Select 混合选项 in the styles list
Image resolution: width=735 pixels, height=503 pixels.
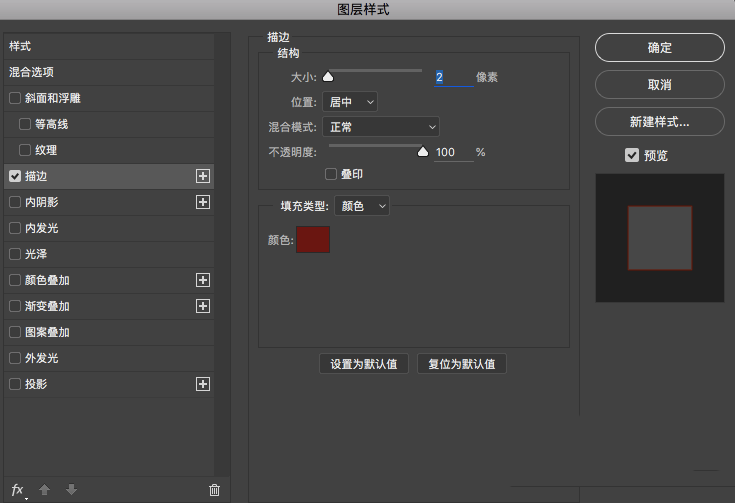(32, 72)
